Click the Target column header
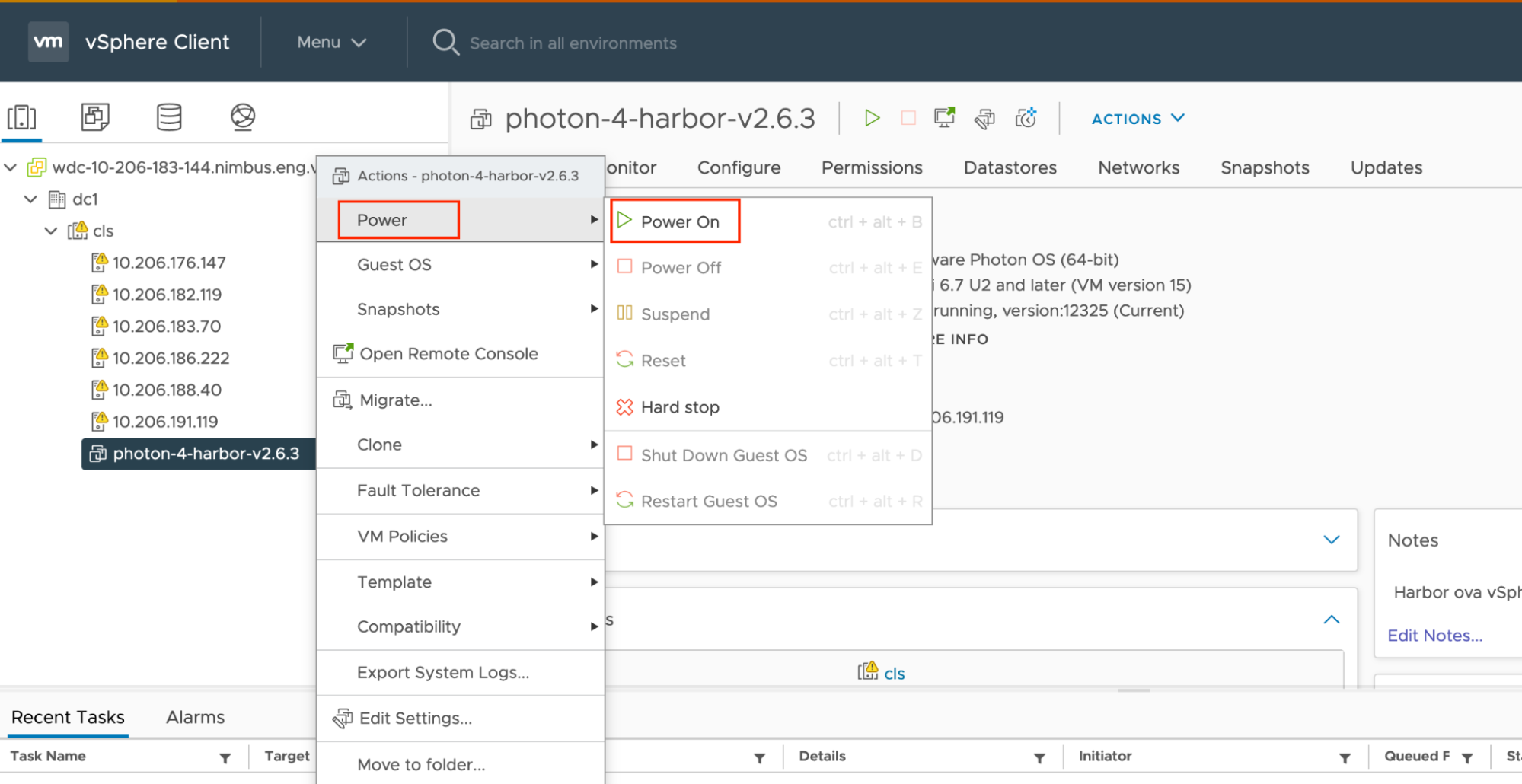 point(287,756)
